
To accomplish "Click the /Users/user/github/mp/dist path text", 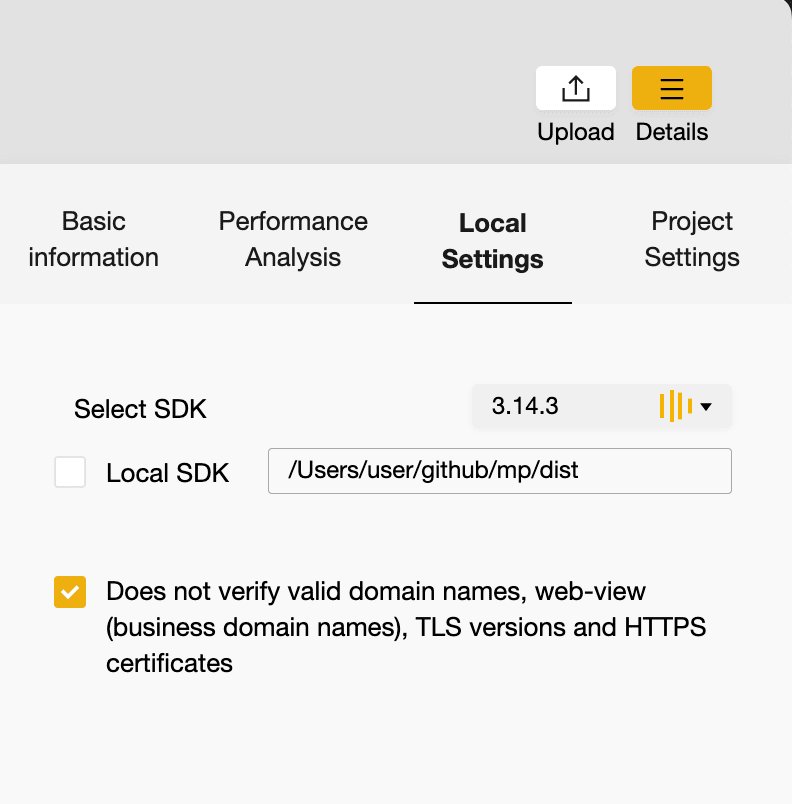I will click(x=433, y=470).
